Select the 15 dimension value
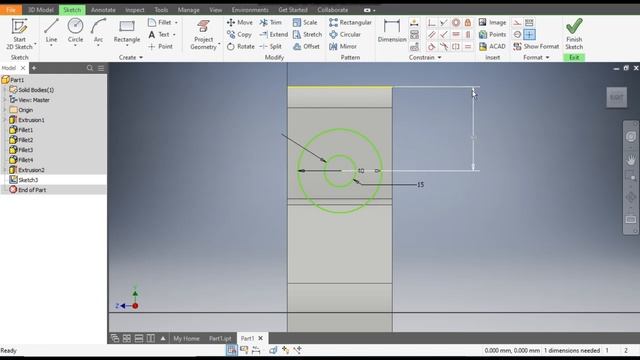 point(420,185)
